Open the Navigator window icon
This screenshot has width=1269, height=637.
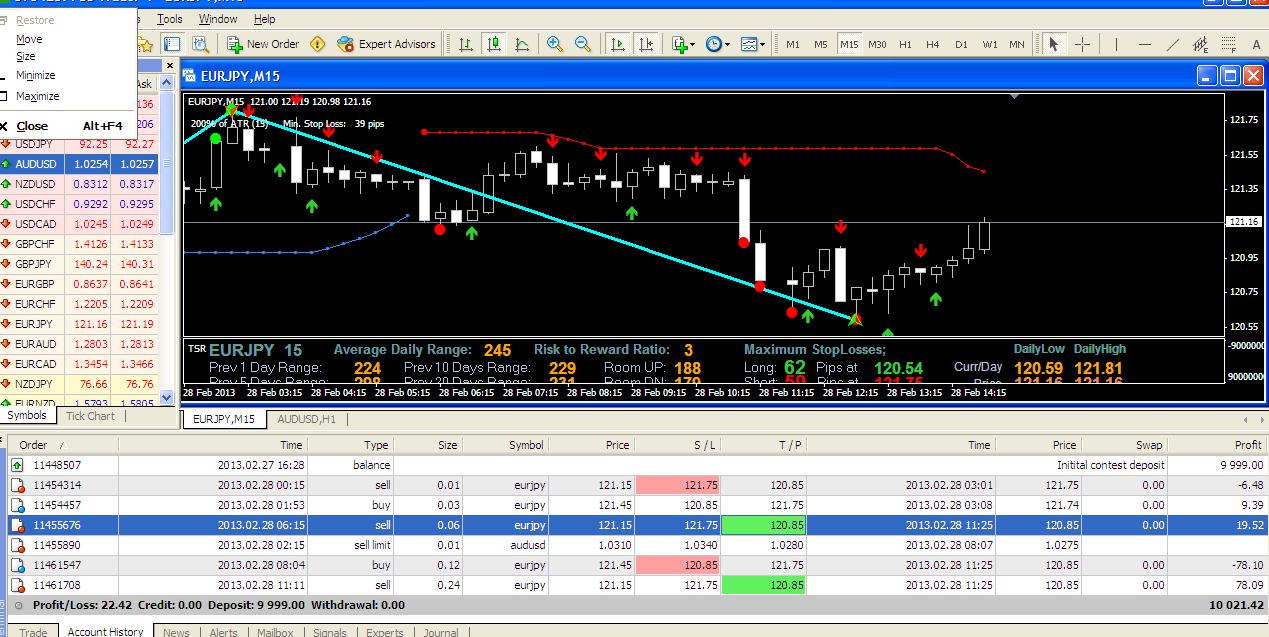146,44
